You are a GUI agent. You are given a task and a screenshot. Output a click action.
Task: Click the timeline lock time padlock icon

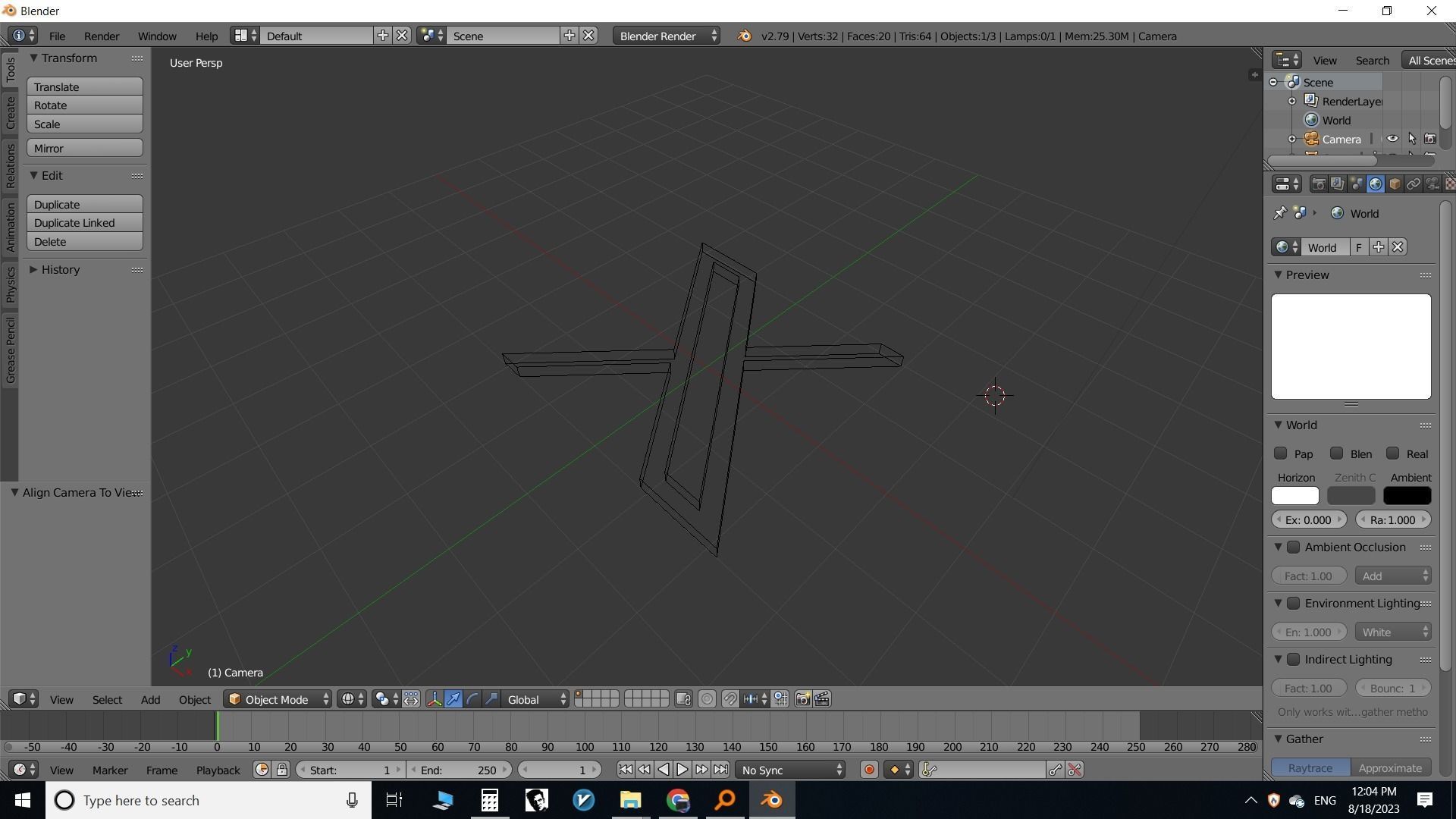pyautogui.click(x=281, y=770)
